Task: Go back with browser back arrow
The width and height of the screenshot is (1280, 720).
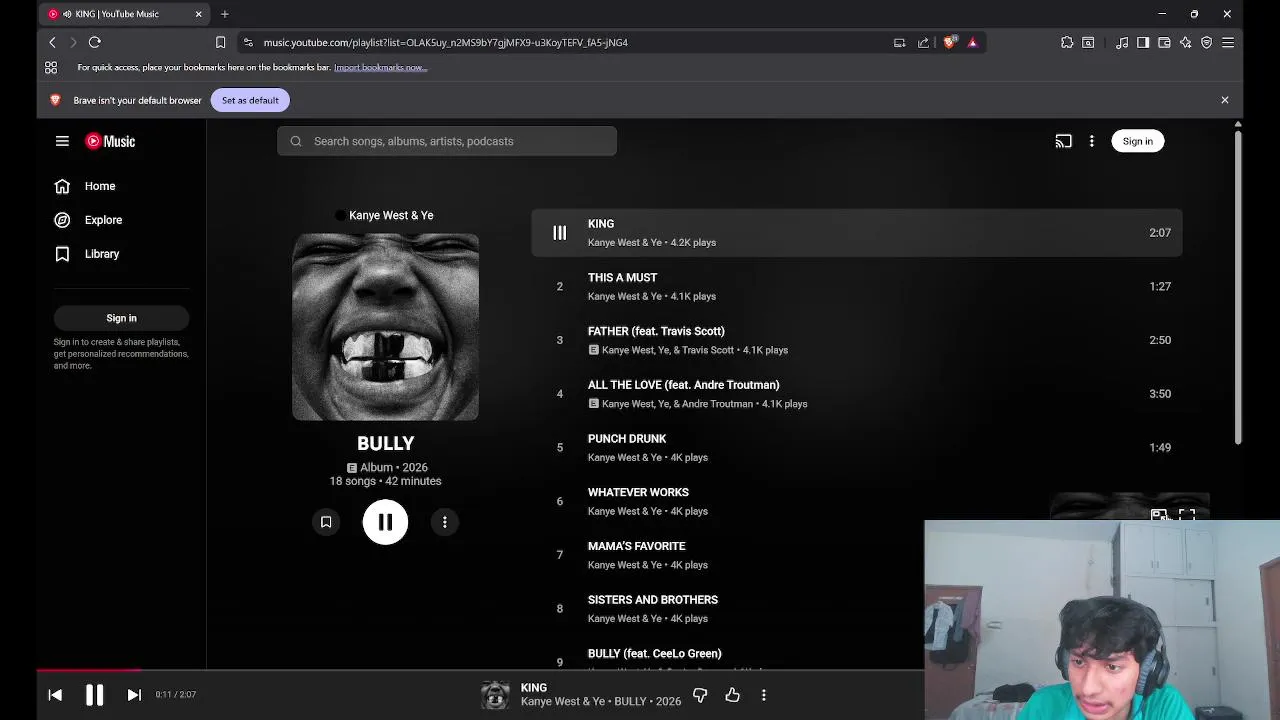Action: click(x=52, y=42)
